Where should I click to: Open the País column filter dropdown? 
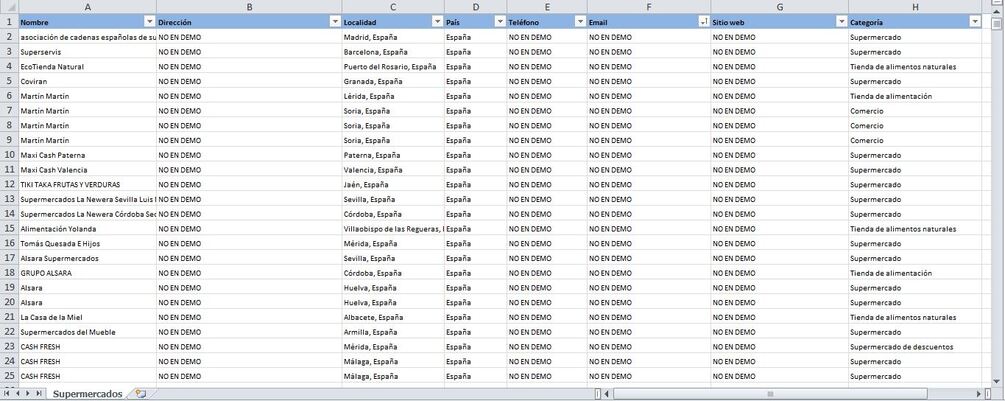pyautogui.click(x=500, y=22)
